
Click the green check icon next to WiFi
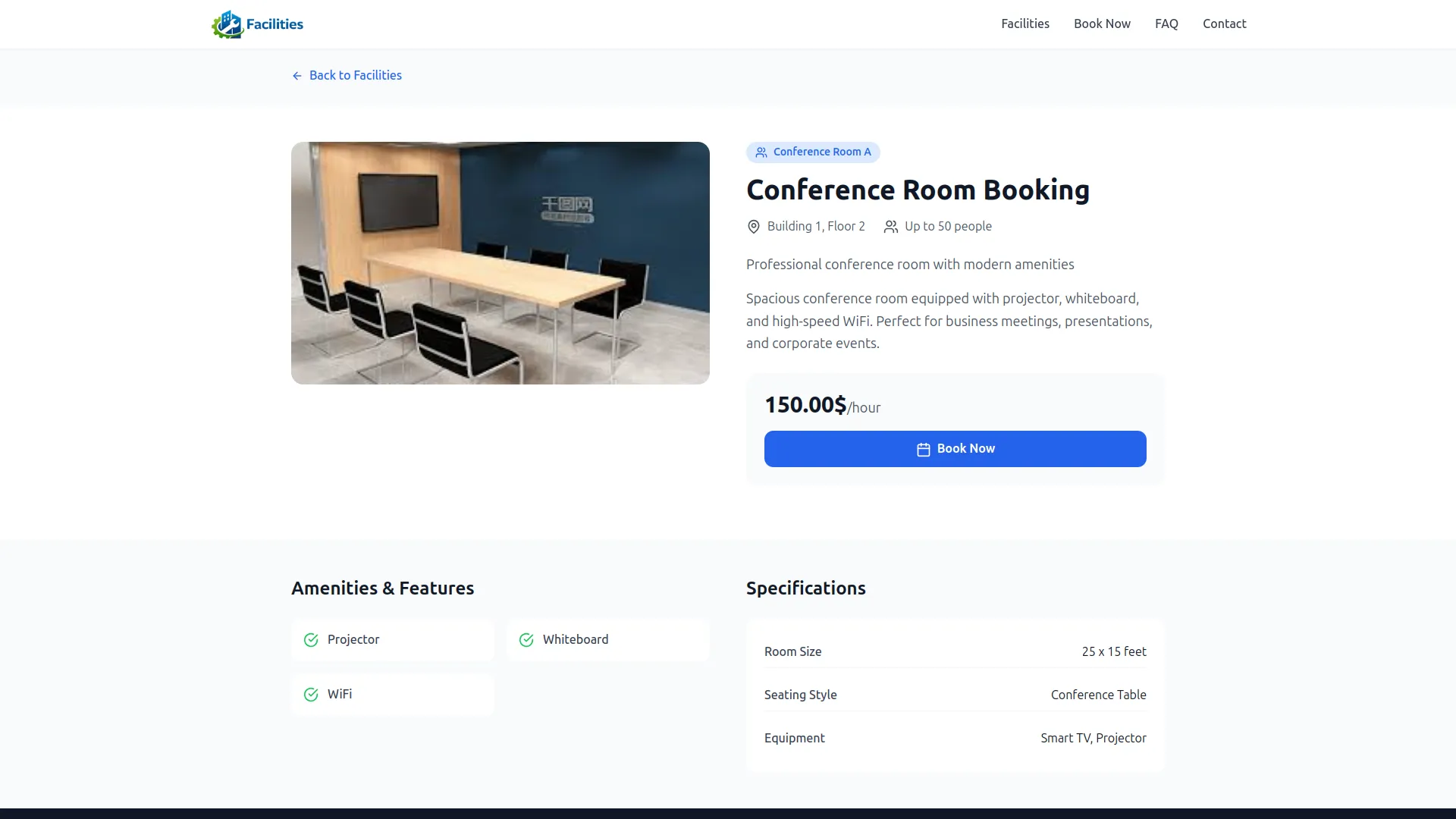point(311,695)
